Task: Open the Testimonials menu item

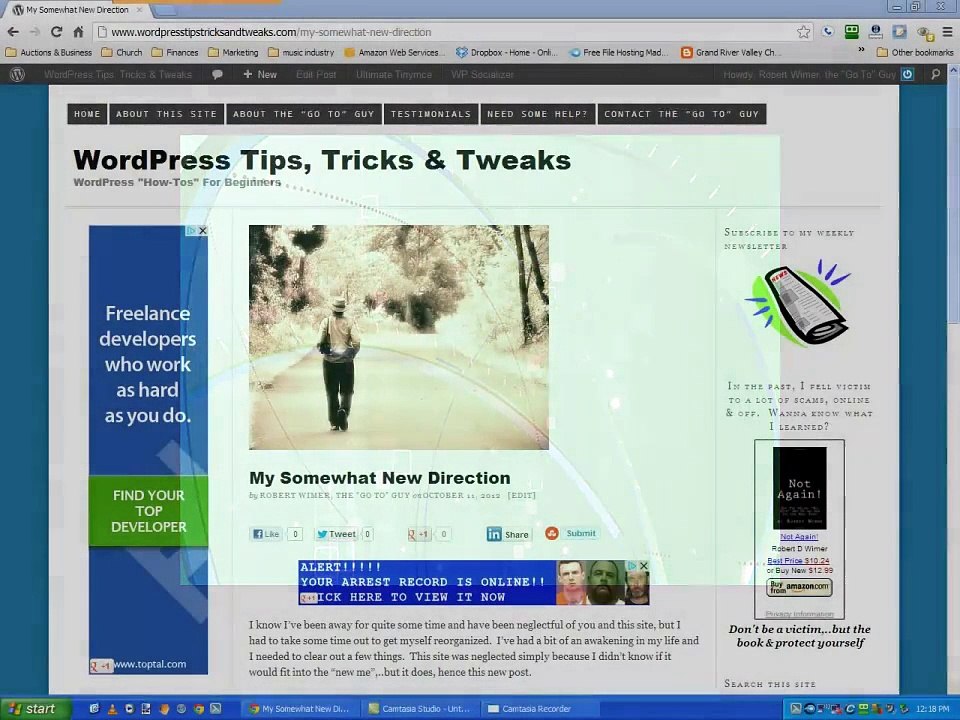Action: pyautogui.click(x=431, y=114)
